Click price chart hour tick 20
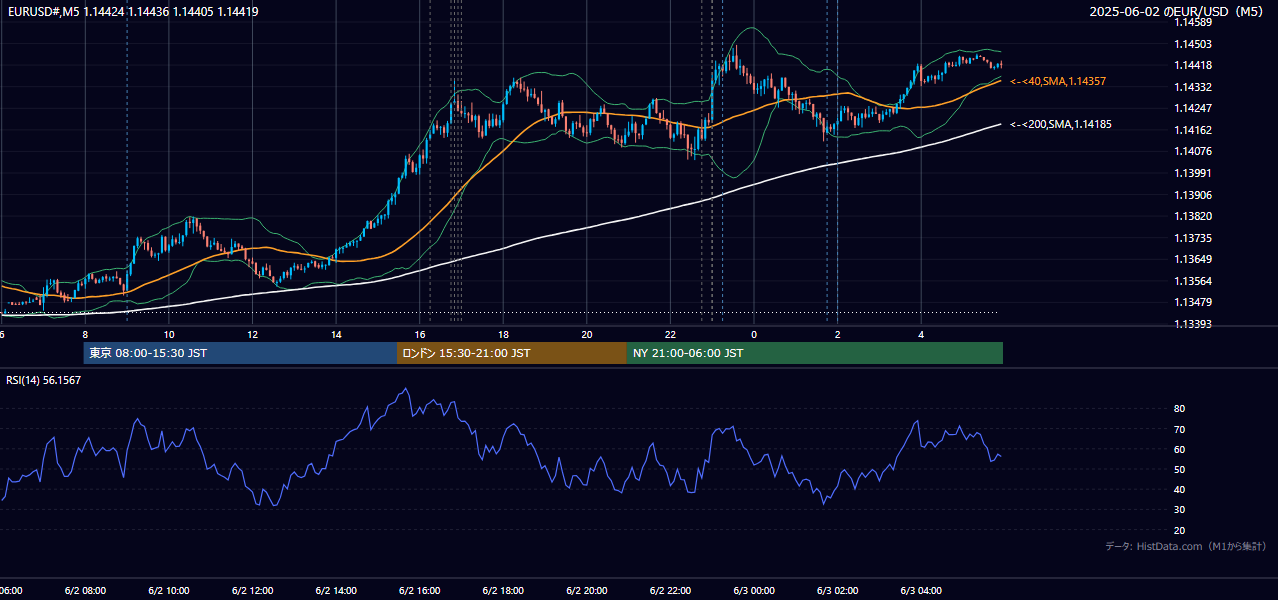 [587, 334]
